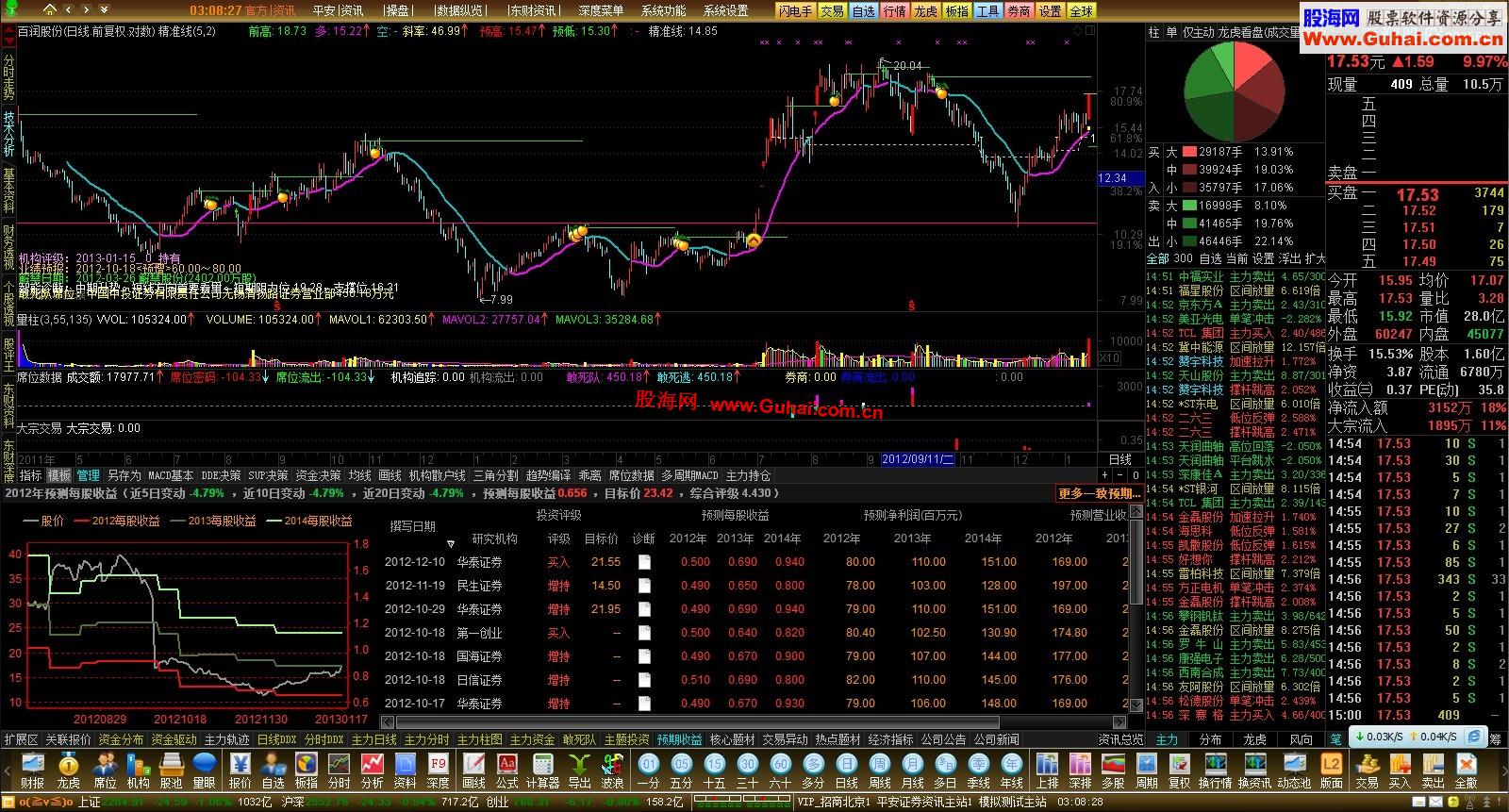This screenshot has width=1509, height=812.
Task: Click the plus zoom button near 日线
Action: (x=1106, y=475)
